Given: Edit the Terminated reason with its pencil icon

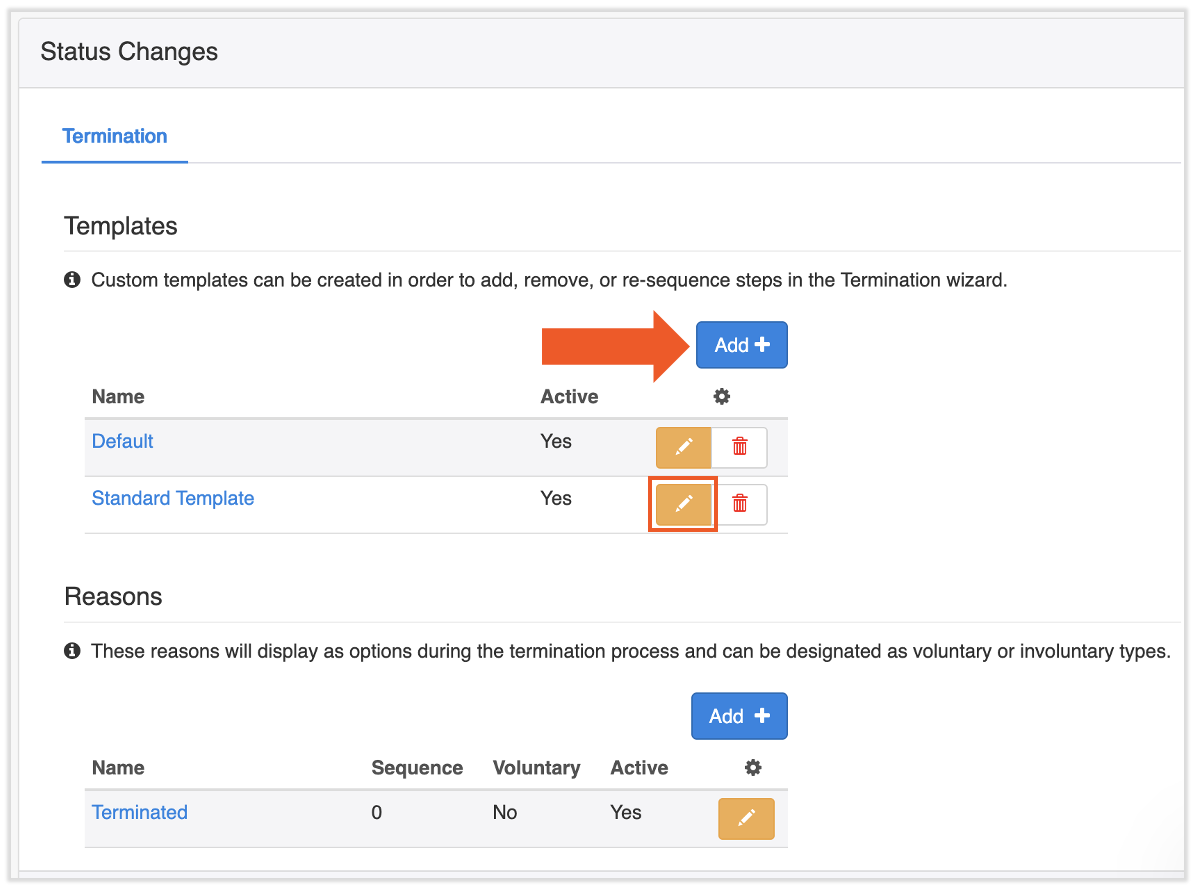Looking at the screenshot, I should [746, 818].
